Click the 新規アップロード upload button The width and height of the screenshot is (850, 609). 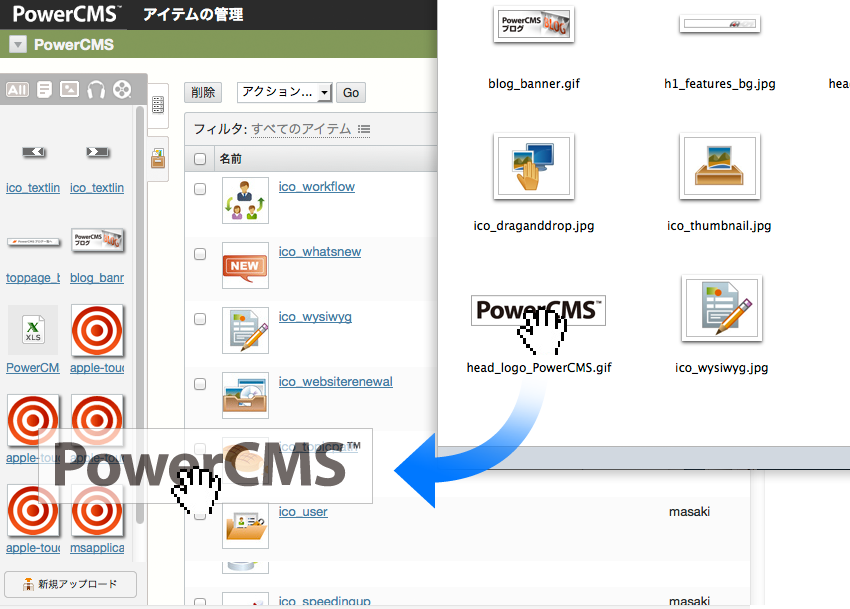pos(70,584)
